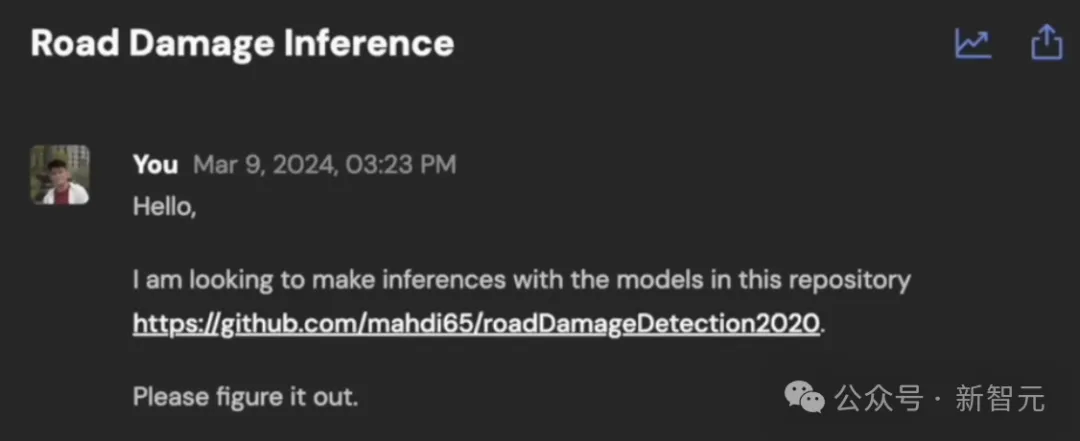
Task: Open the sender's profile avatar
Action: click(x=60, y=174)
